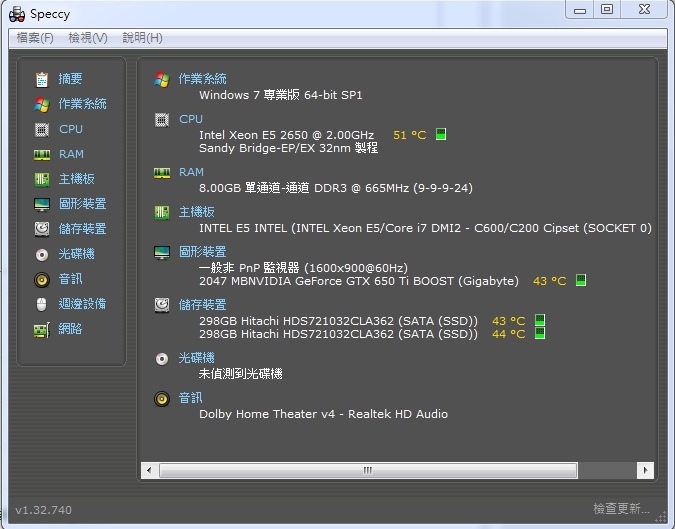Click temperature indicator of first Hitachi drive
675x529 pixels.
[x=540, y=320]
